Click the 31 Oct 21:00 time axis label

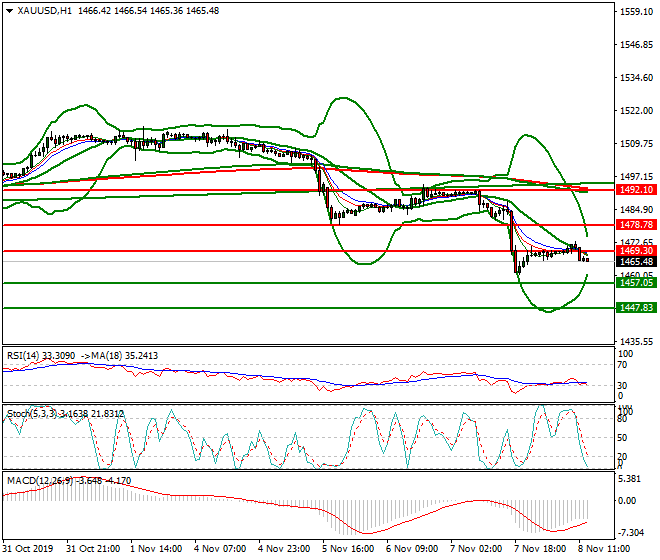point(93,549)
